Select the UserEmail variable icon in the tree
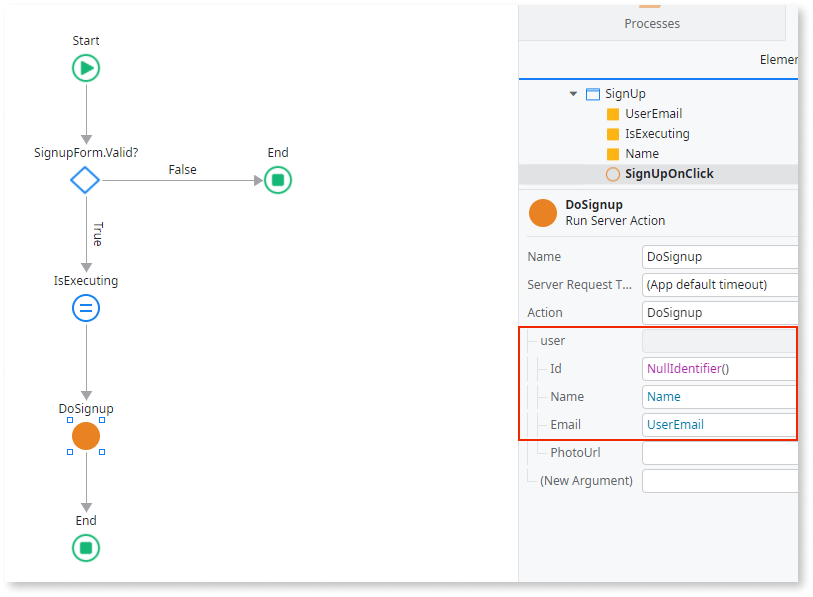813x597 pixels. point(612,114)
